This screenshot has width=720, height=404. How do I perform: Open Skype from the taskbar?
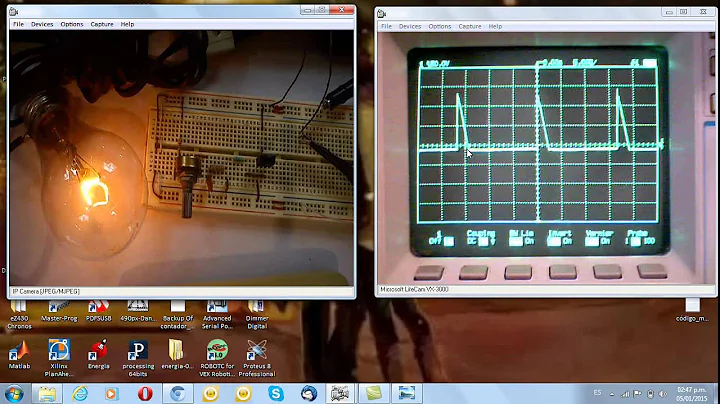pyautogui.click(x=276, y=394)
